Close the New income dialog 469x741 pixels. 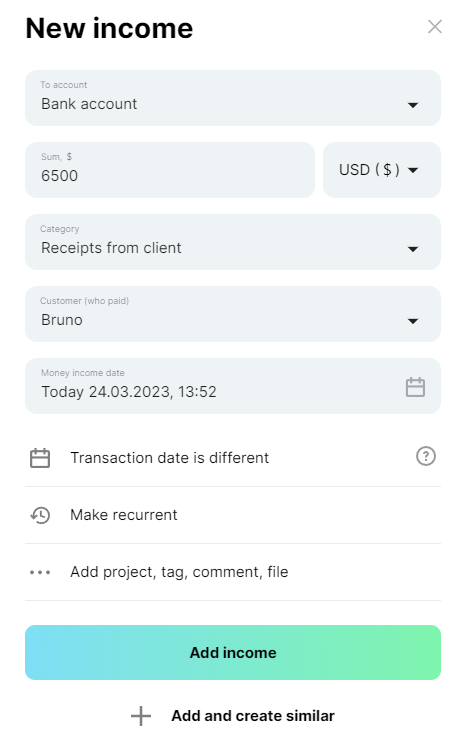(434, 26)
